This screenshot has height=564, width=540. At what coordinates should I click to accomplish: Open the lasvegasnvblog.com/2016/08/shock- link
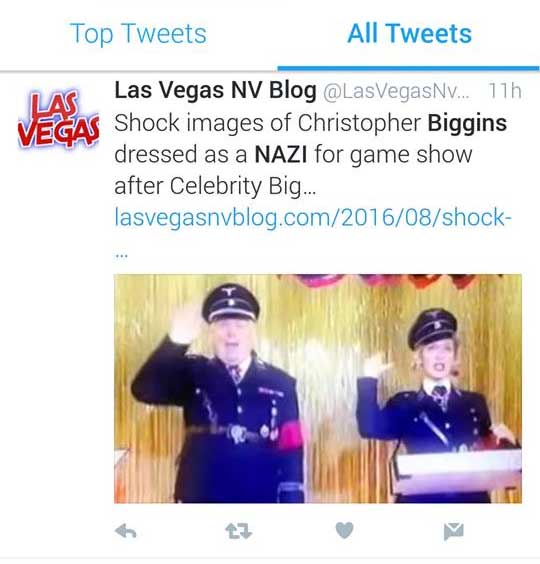(x=313, y=217)
